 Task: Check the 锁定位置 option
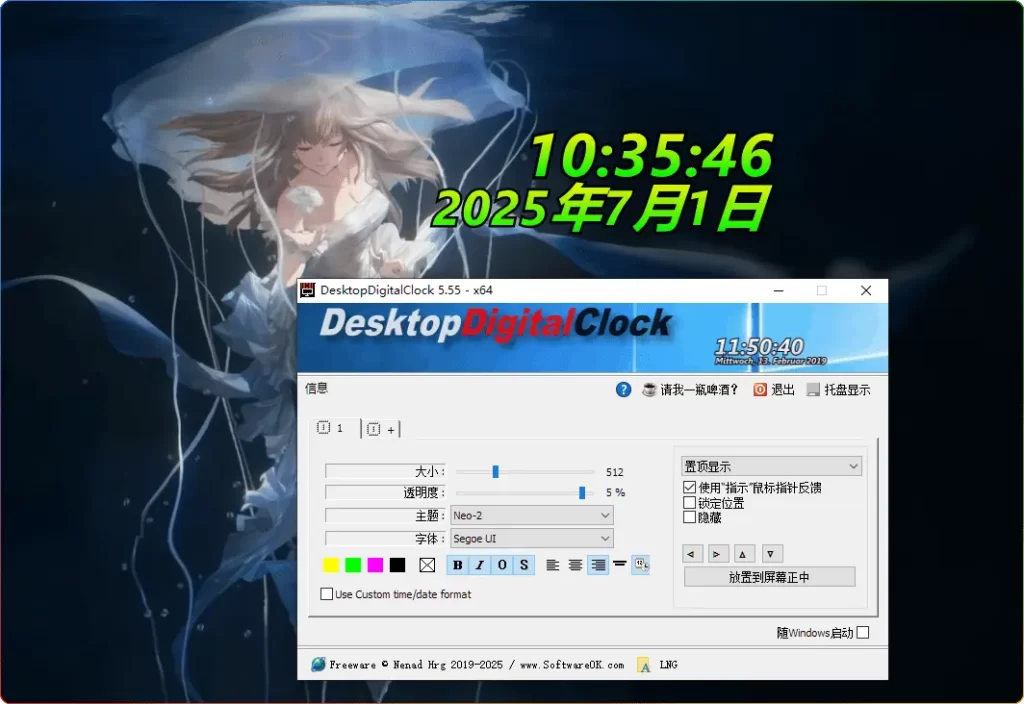(x=690, y=503)
